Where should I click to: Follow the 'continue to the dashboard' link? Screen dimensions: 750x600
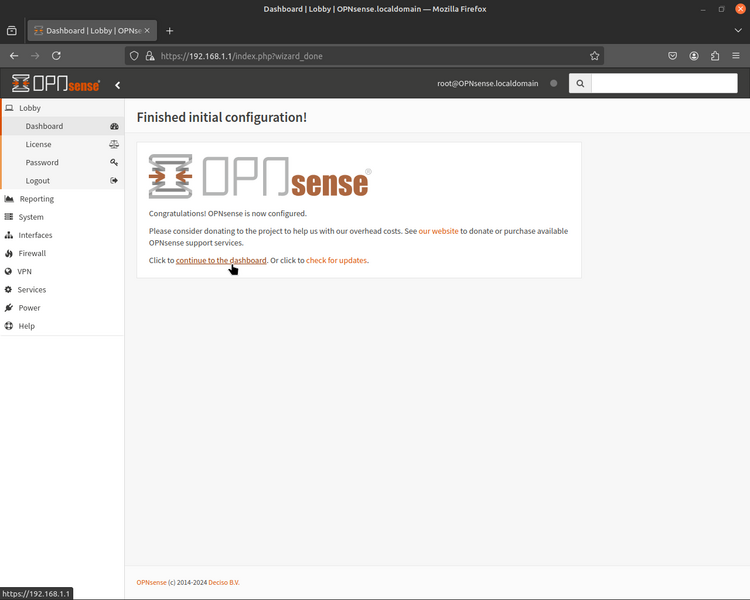coord(221,260)
